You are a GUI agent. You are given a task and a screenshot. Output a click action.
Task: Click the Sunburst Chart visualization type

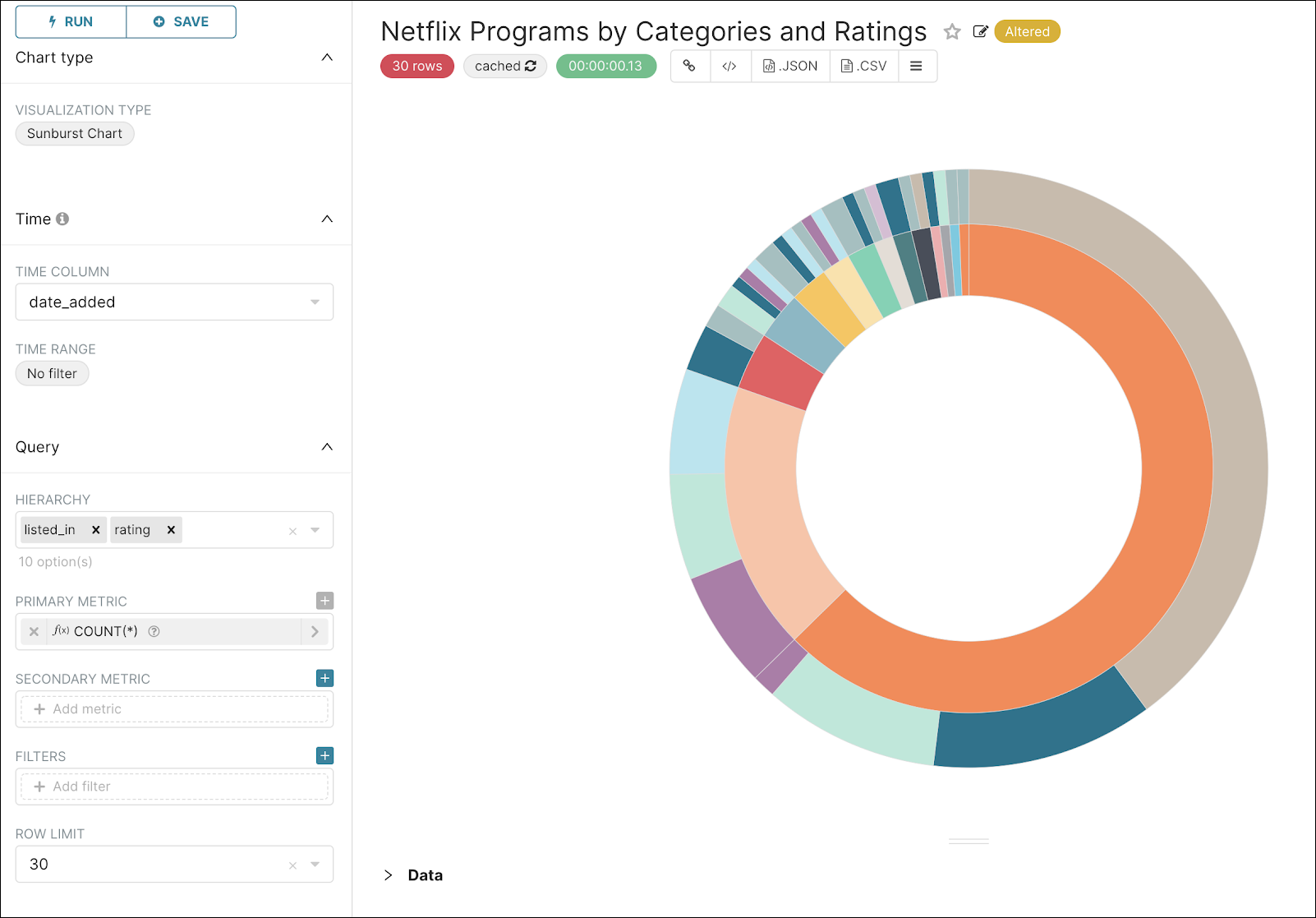[75, 134]
